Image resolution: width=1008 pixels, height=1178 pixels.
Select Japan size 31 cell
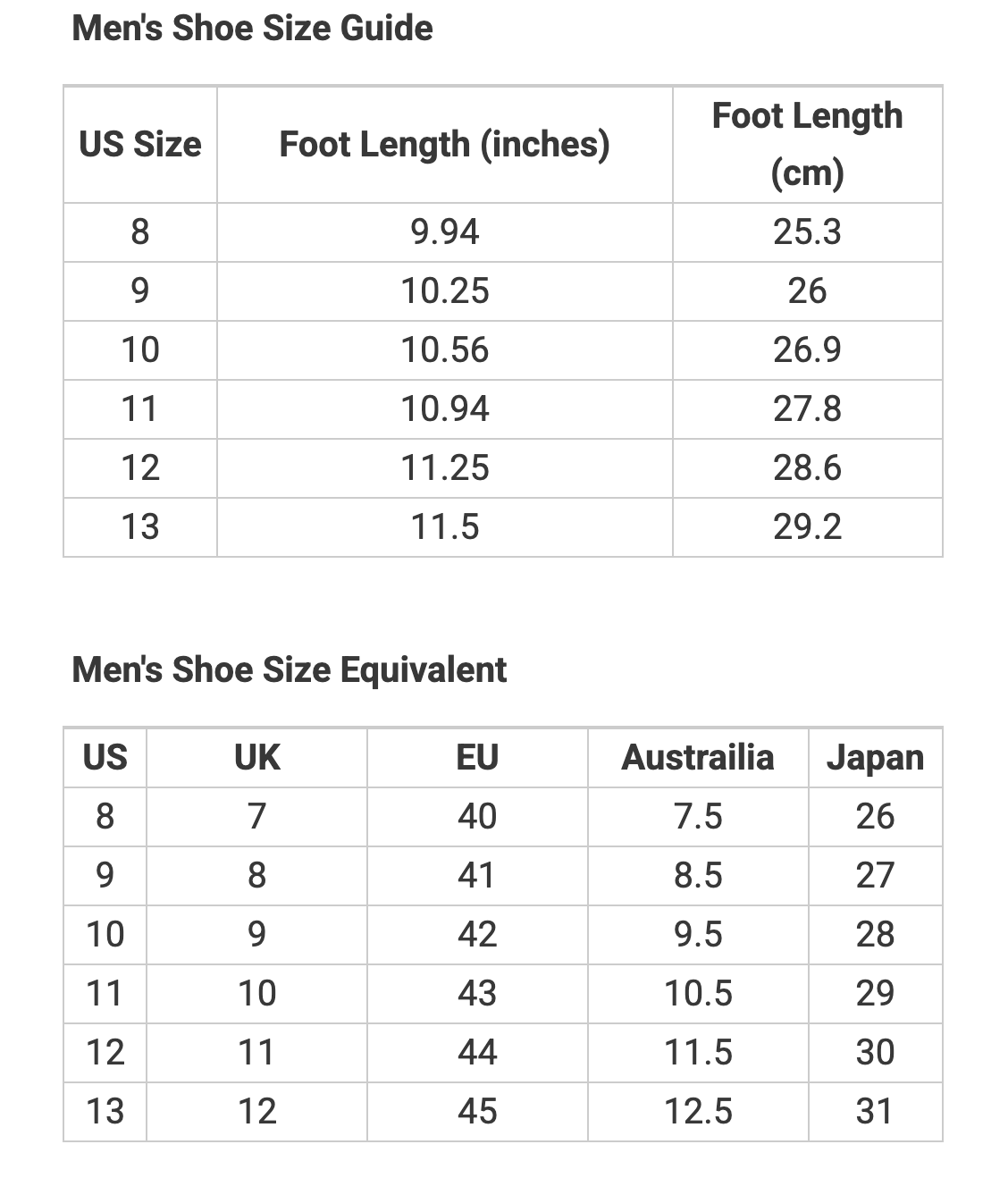[875, 1112]
